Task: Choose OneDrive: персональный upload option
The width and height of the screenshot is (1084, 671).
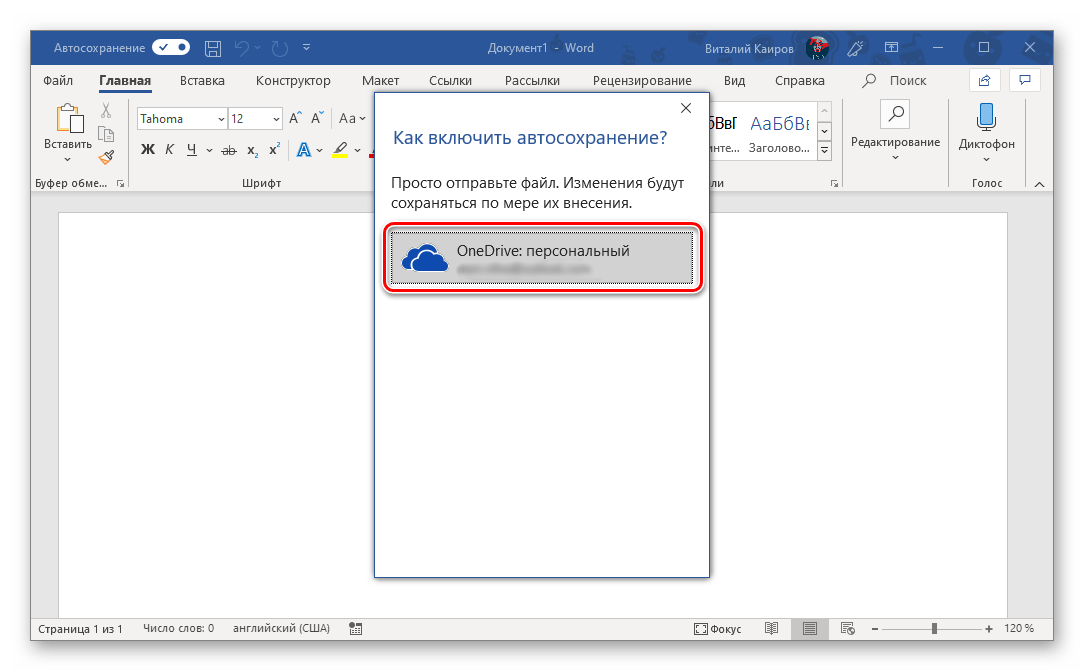Action: click(541, 259)
